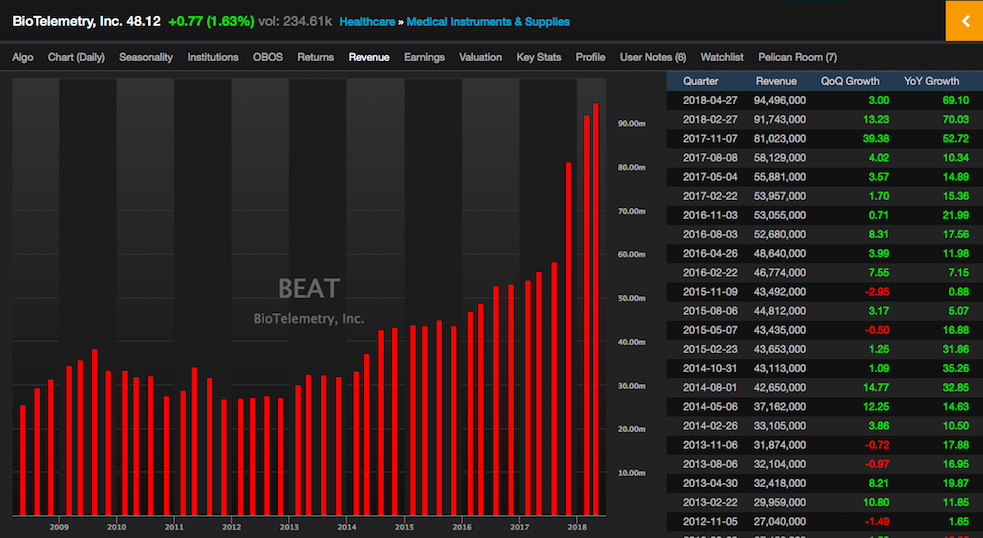This screenshot has height=538, width=983.
Task: Open Medical Instruments & Supplies link
Action: point(488,21)
